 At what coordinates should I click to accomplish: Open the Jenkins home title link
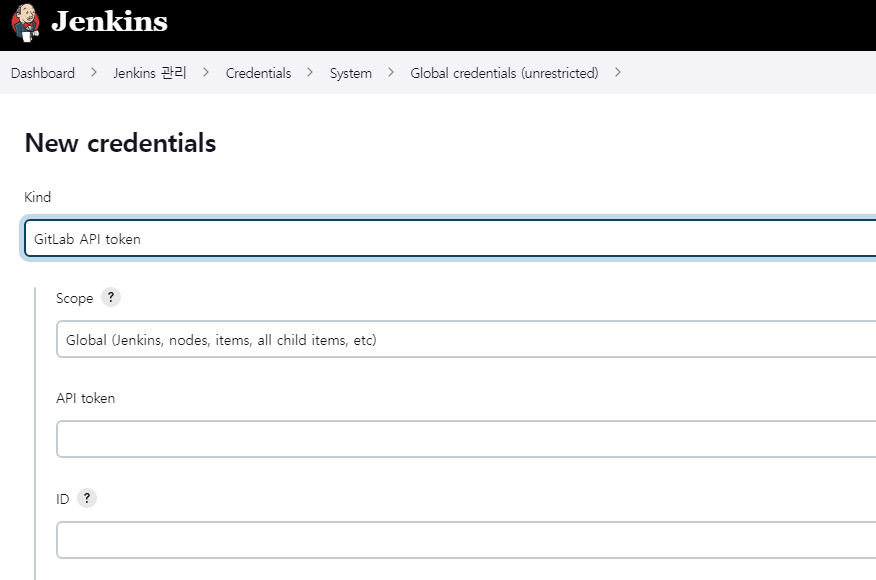pyautogui.click(x=110, y=22)
